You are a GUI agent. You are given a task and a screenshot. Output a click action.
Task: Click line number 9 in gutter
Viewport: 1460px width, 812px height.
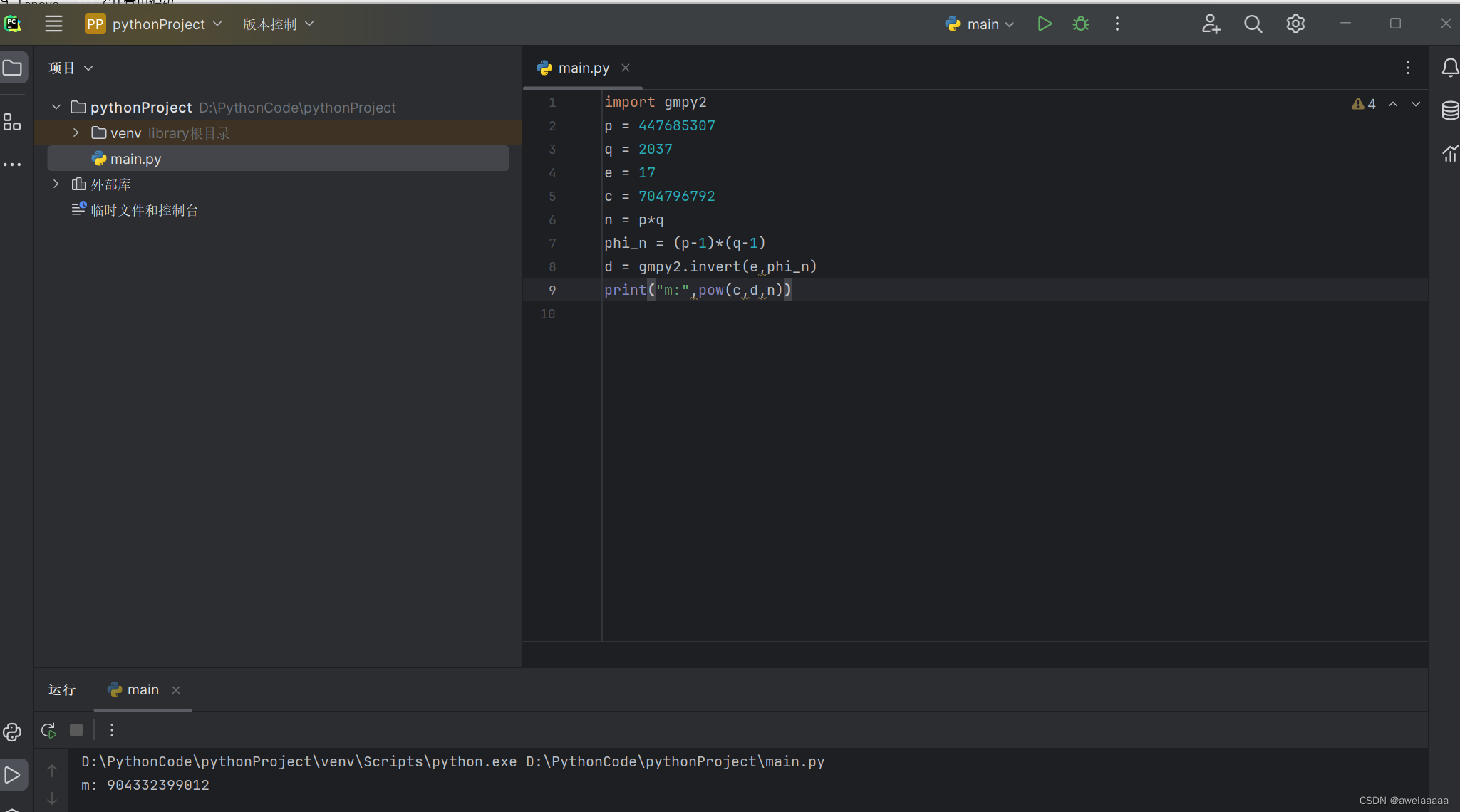click(x=552, y=290)
